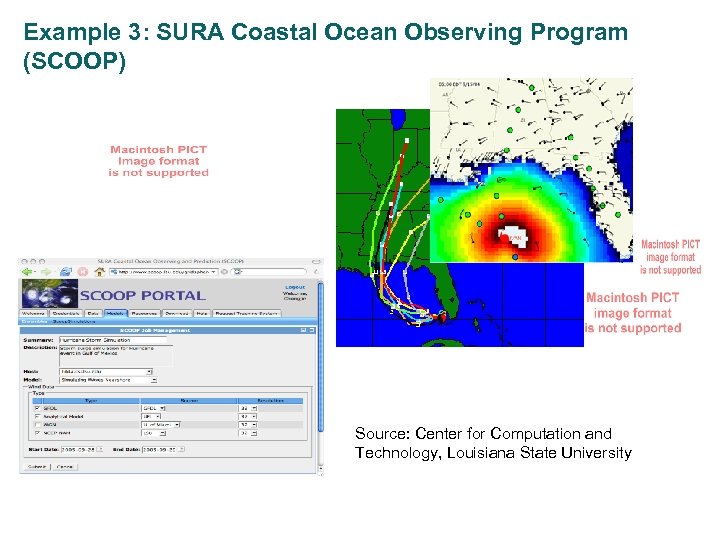Click the search engine icon in search box
Screen dimensions: 720x540
[237, 272]
